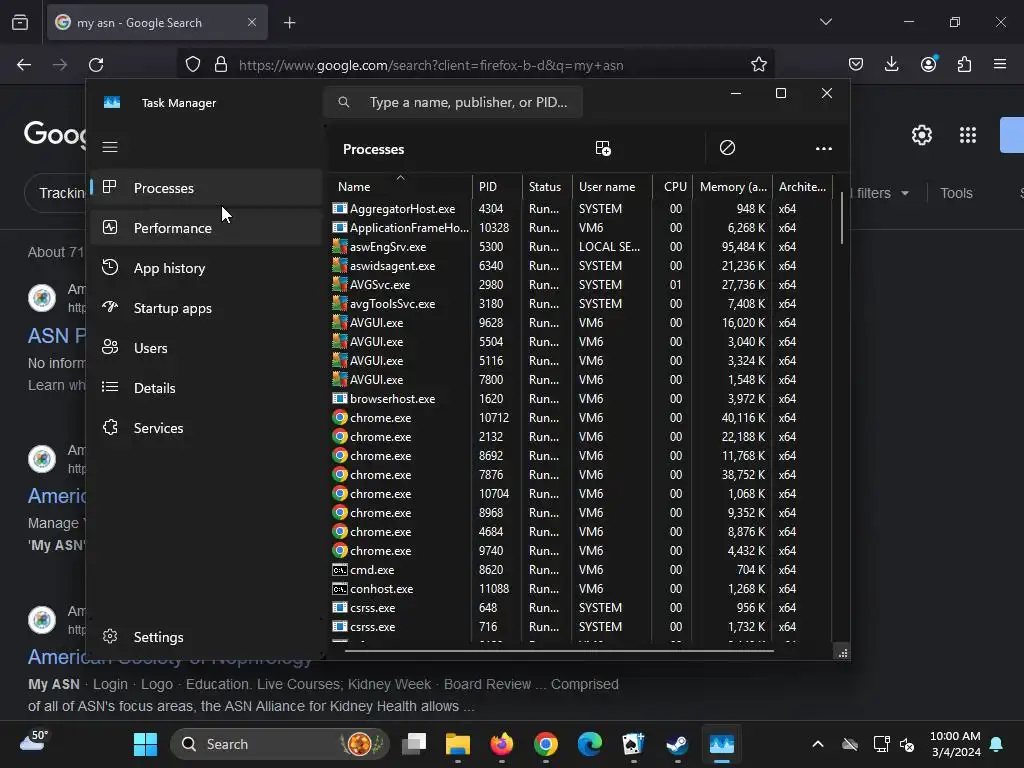
Task: Select the AggregatorHost.exe process row
Action: click(x=581, y=209)
